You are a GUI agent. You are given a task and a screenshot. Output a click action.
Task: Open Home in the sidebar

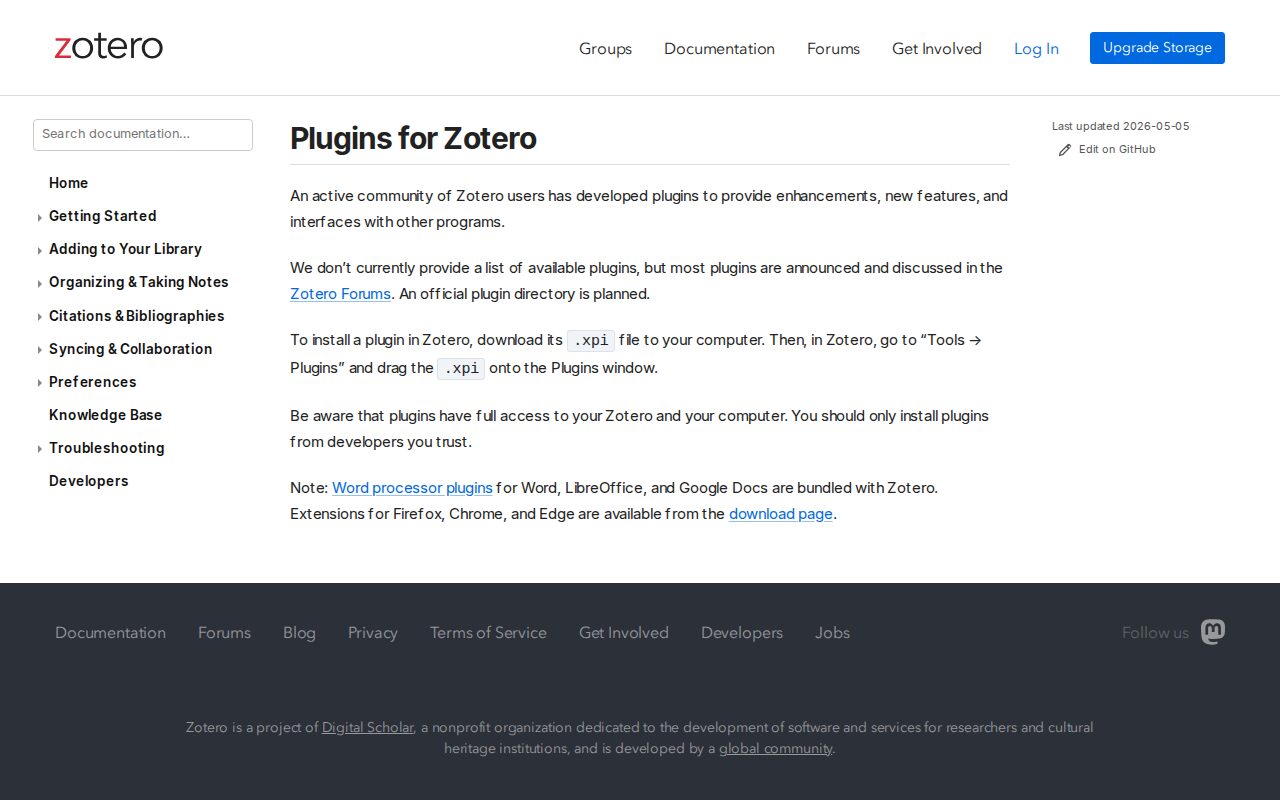point(68,183)
